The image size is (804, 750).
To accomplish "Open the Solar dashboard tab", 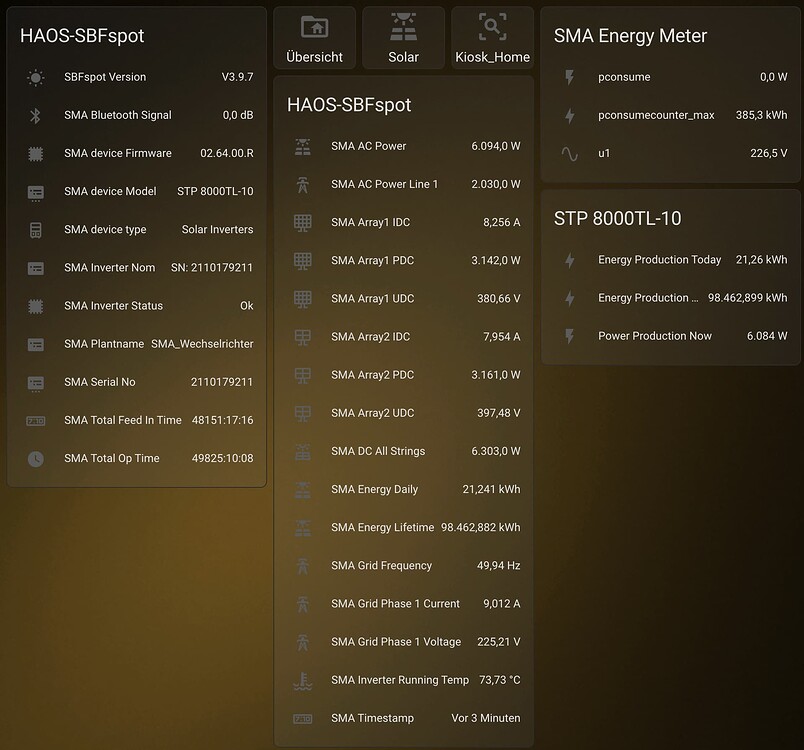I will click(403, 38).
